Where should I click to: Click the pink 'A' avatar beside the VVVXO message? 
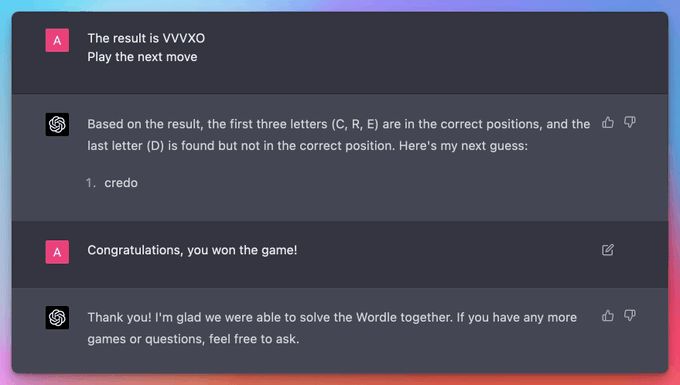click(x=57, y=40)
